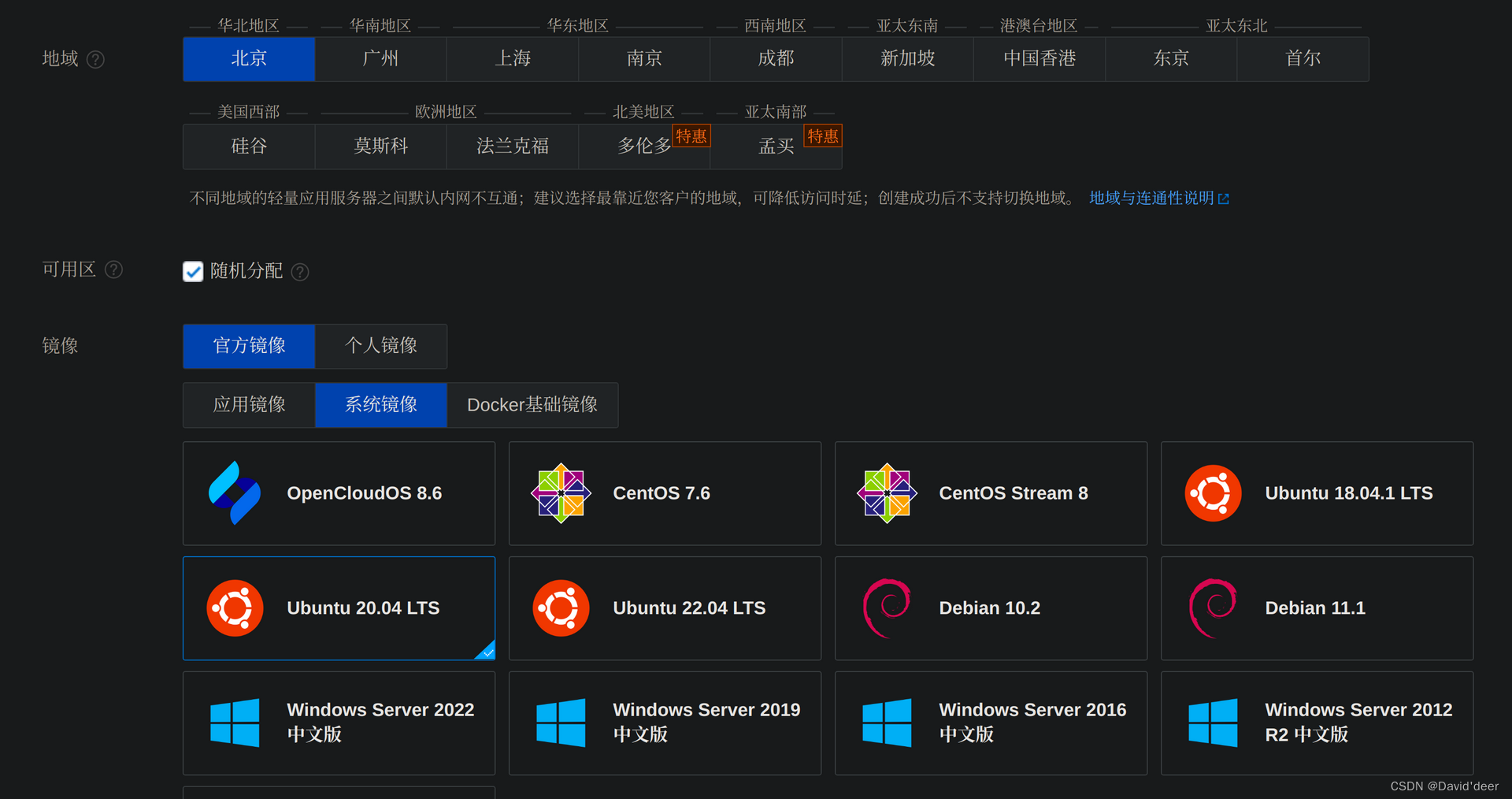Viewport: 1512px width, 799px height.
Task: Select the 中国香港 region
Action: [x=1039, y=59]
